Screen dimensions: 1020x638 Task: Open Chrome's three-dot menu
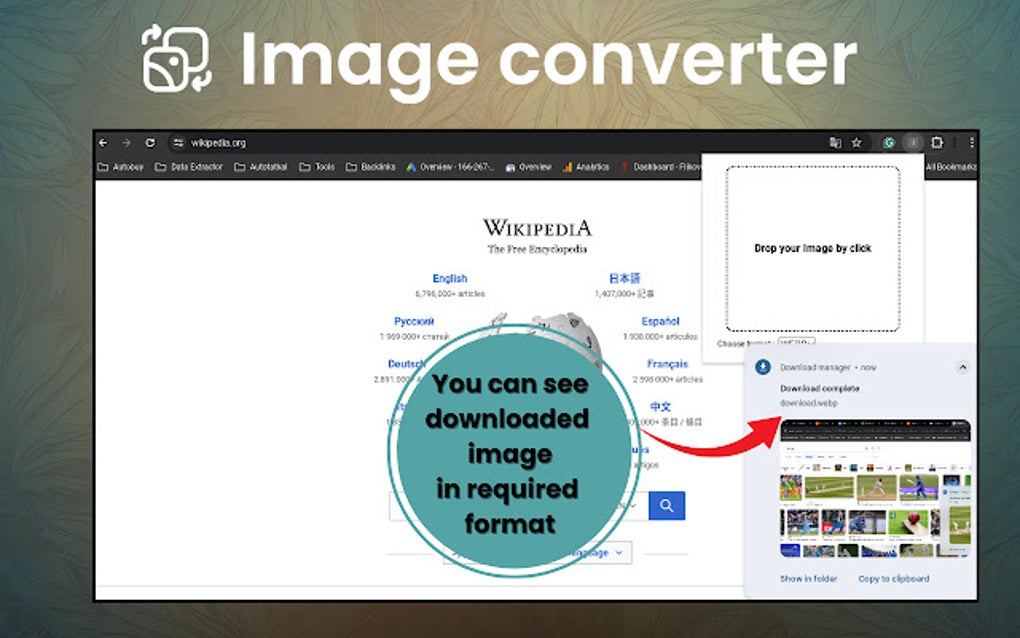(x=972, y=142)
